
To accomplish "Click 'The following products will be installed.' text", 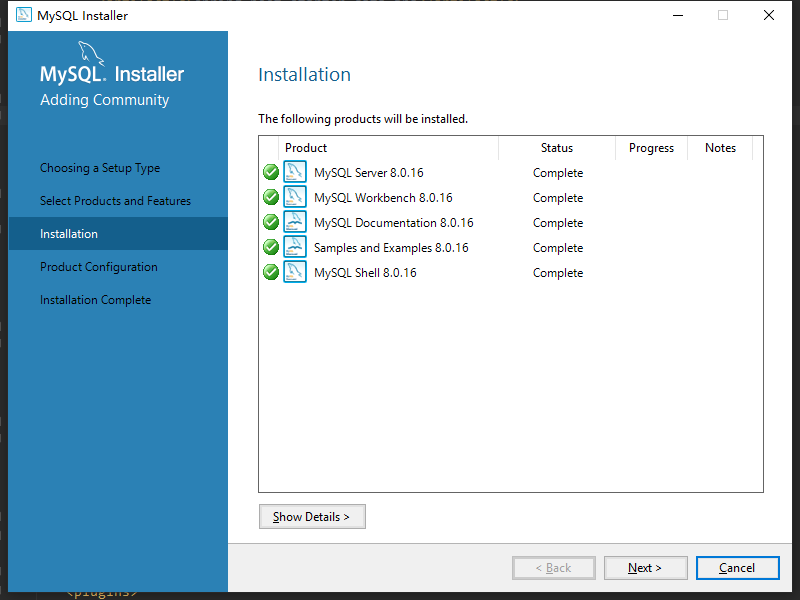I will click(363, 119).
